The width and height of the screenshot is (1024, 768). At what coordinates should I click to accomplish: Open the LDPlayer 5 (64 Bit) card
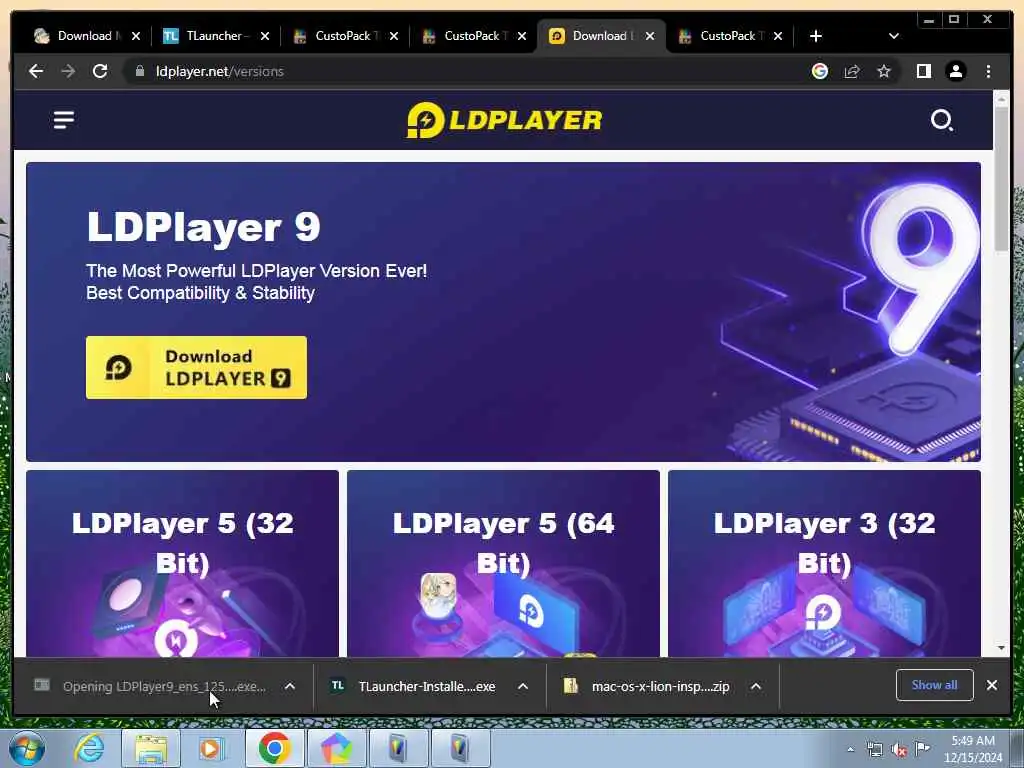click(x=504, y=564)
